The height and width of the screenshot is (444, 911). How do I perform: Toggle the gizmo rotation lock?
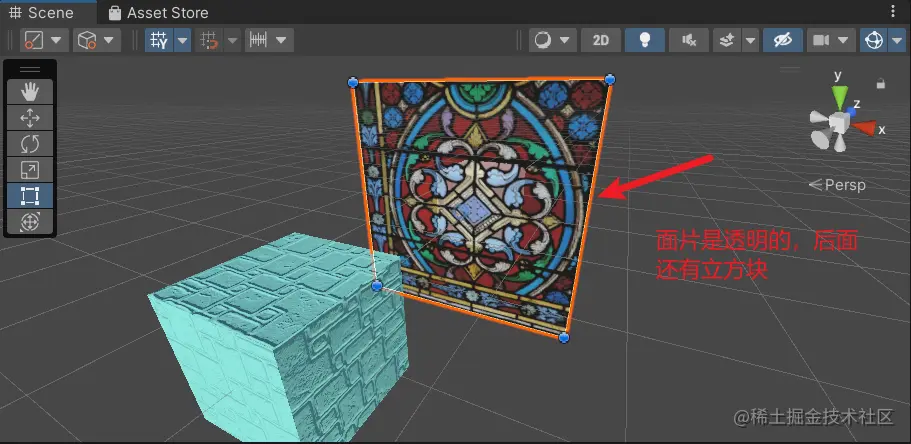click(881, 84)
